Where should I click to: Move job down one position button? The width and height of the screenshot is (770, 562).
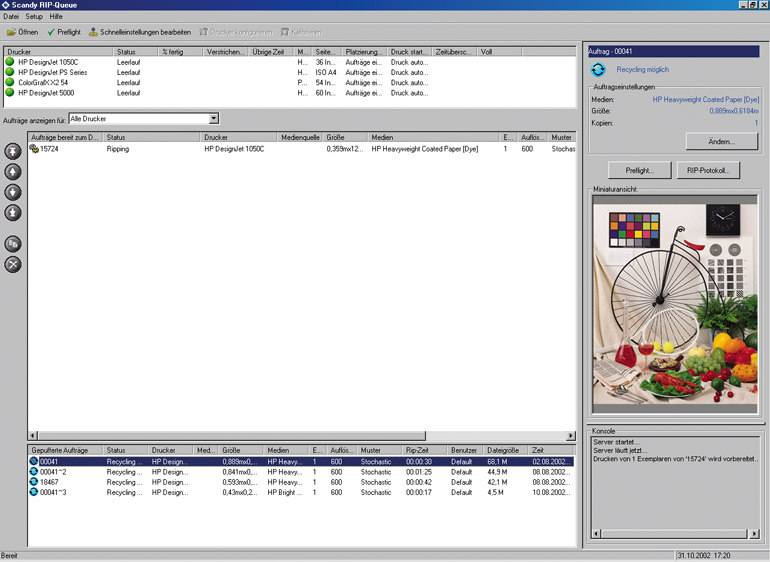click(x=13, y=192)
